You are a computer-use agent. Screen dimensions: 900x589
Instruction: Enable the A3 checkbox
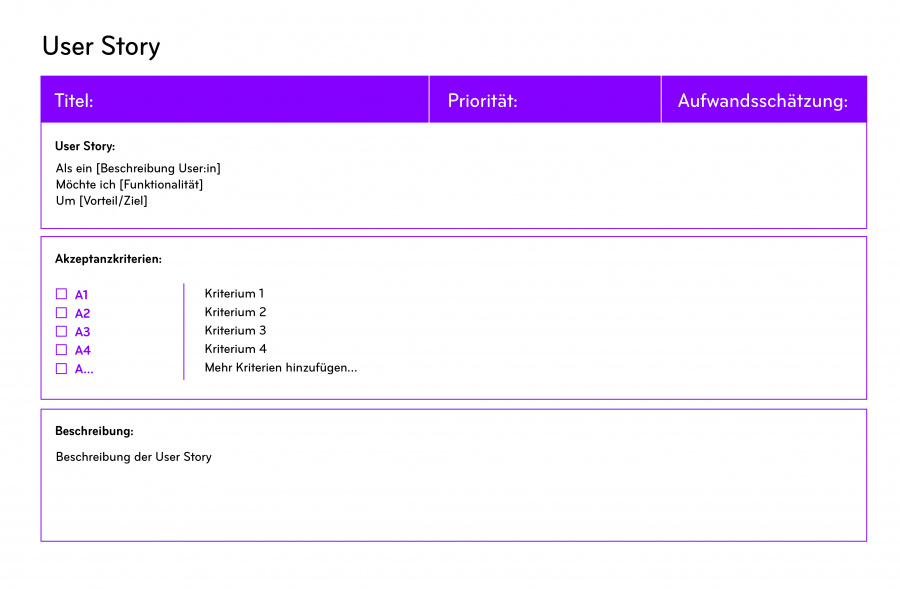[x=61, y=331]
